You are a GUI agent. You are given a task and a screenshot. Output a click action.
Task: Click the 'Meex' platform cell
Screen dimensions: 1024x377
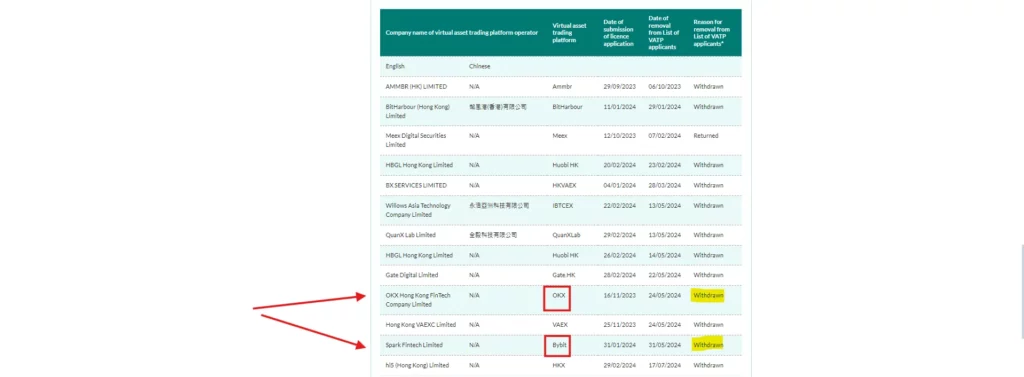point(560,135)
